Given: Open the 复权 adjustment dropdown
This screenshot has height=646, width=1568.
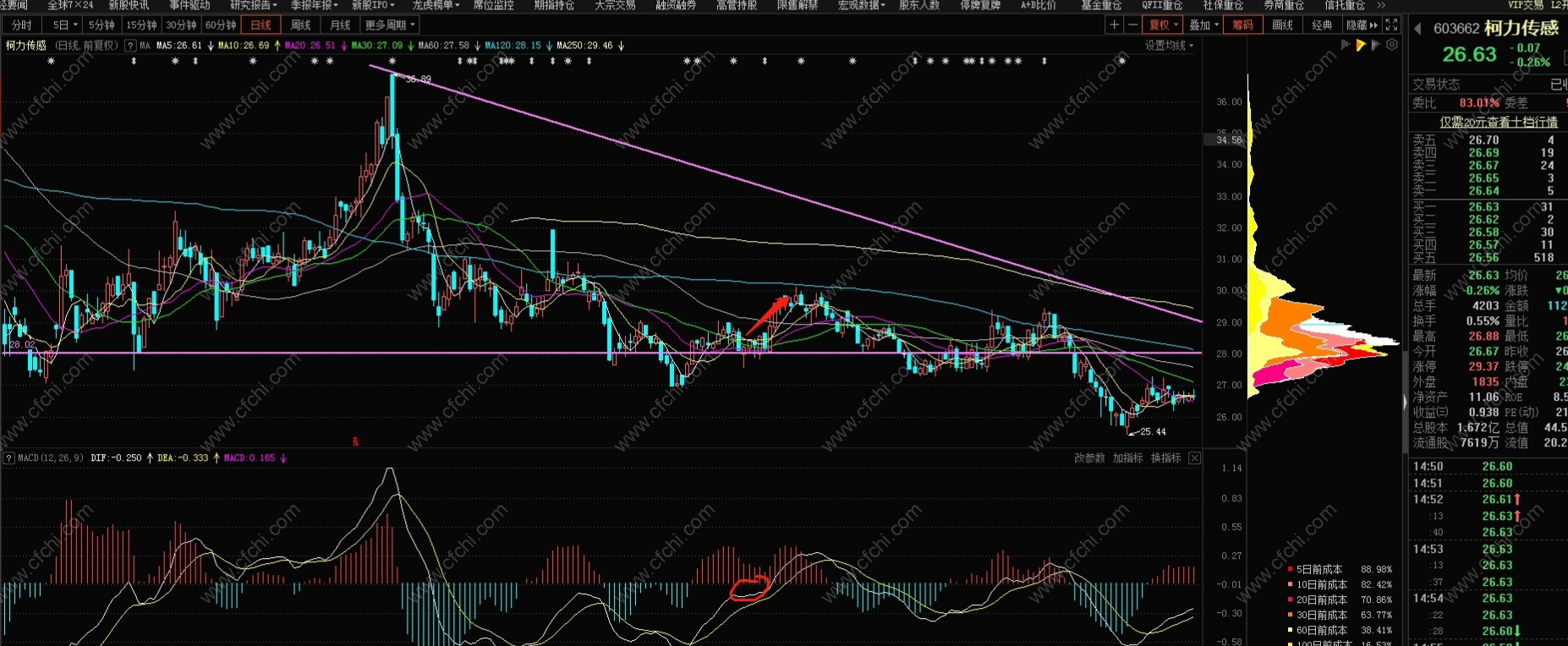Looking at the screenshot, I should click(x=1163, y=25).
